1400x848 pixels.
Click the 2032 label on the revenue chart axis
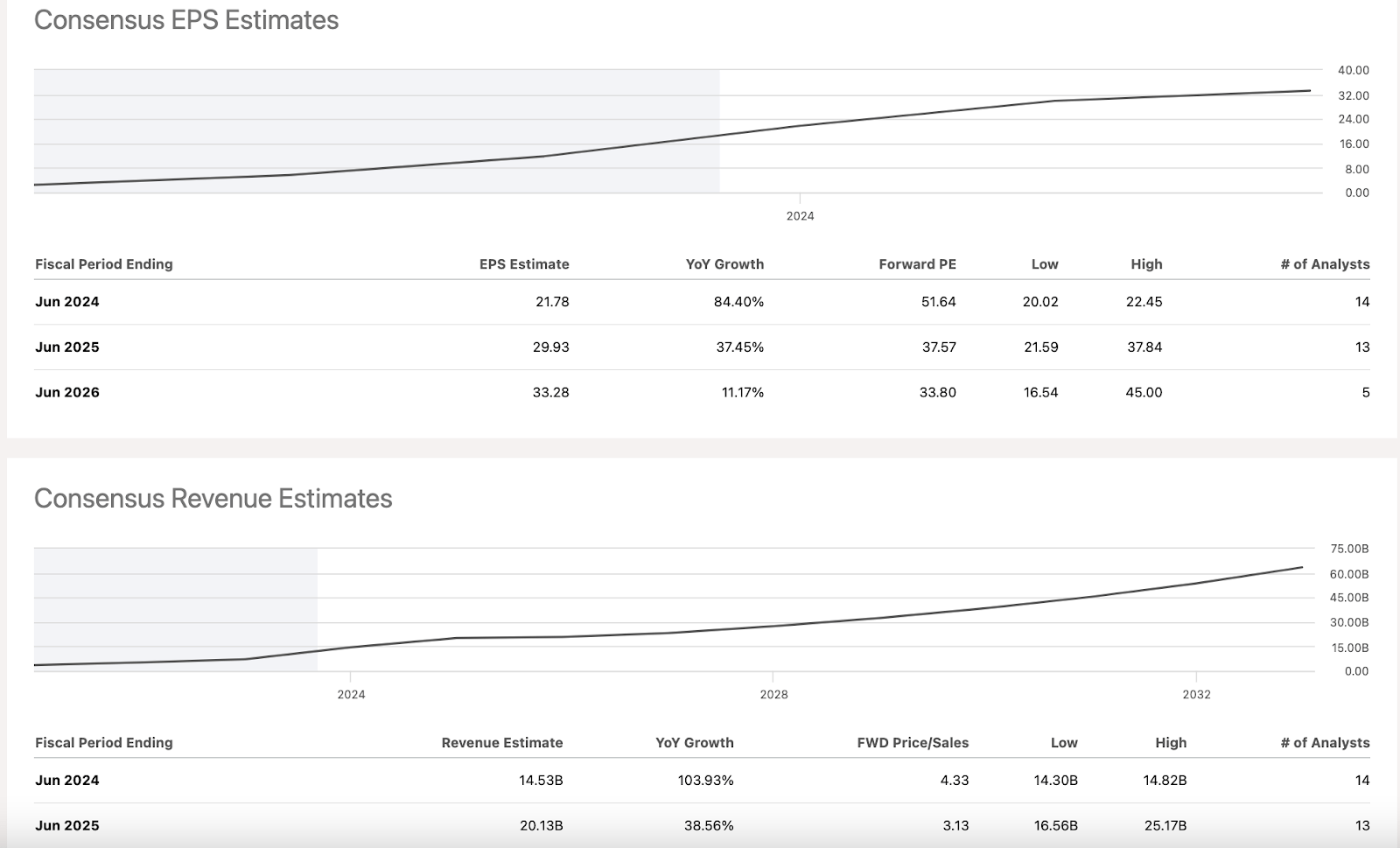(1195, 693)
